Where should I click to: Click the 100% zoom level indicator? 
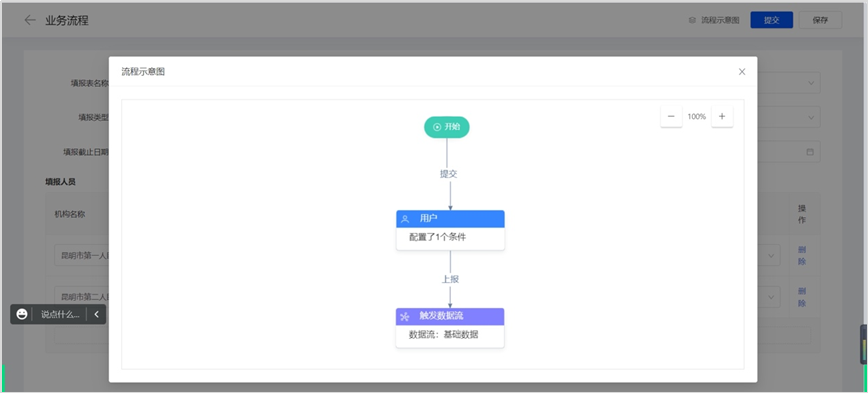pos(696,117)
